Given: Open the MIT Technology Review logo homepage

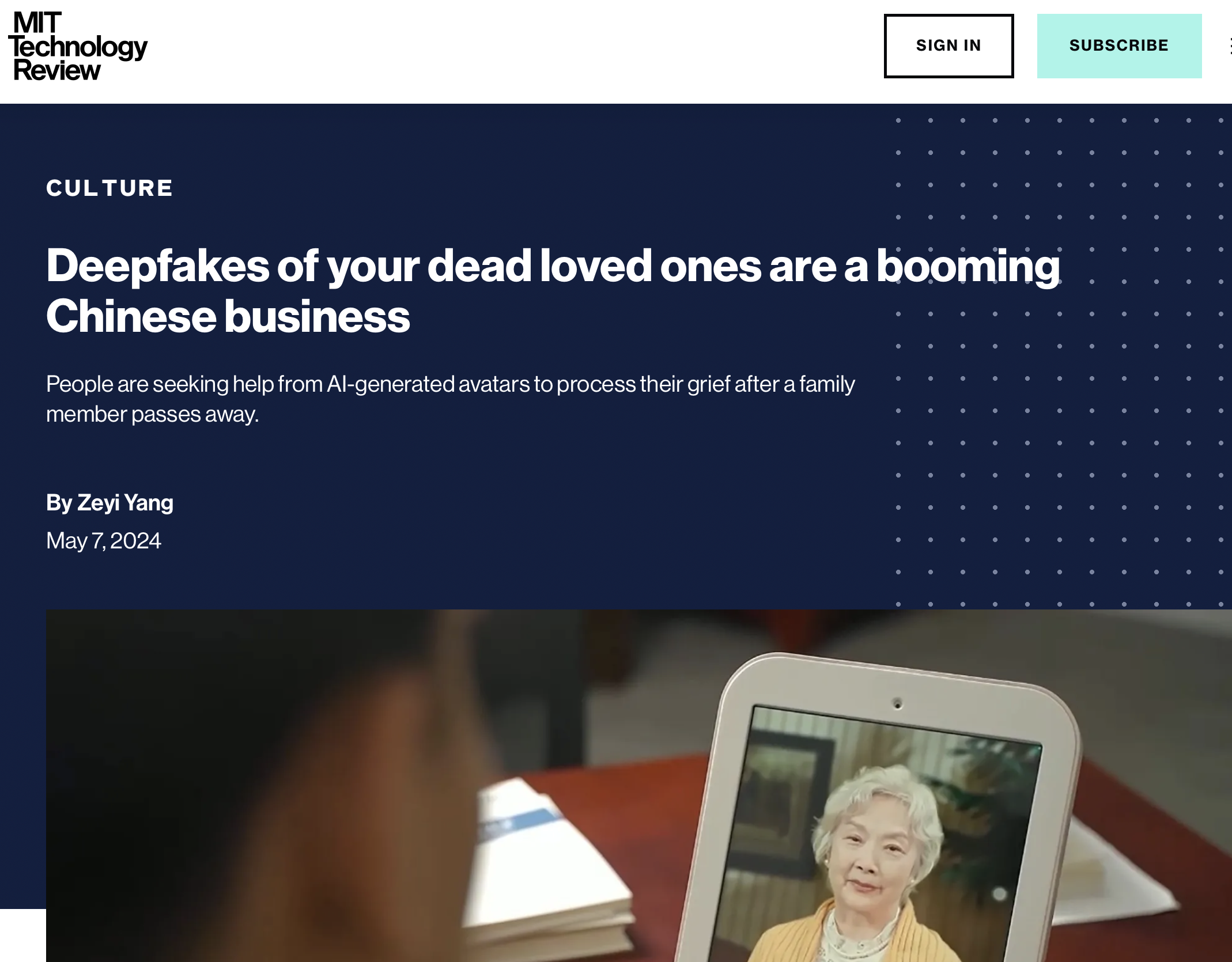Looking at the screenshot, I should [78, 46].
